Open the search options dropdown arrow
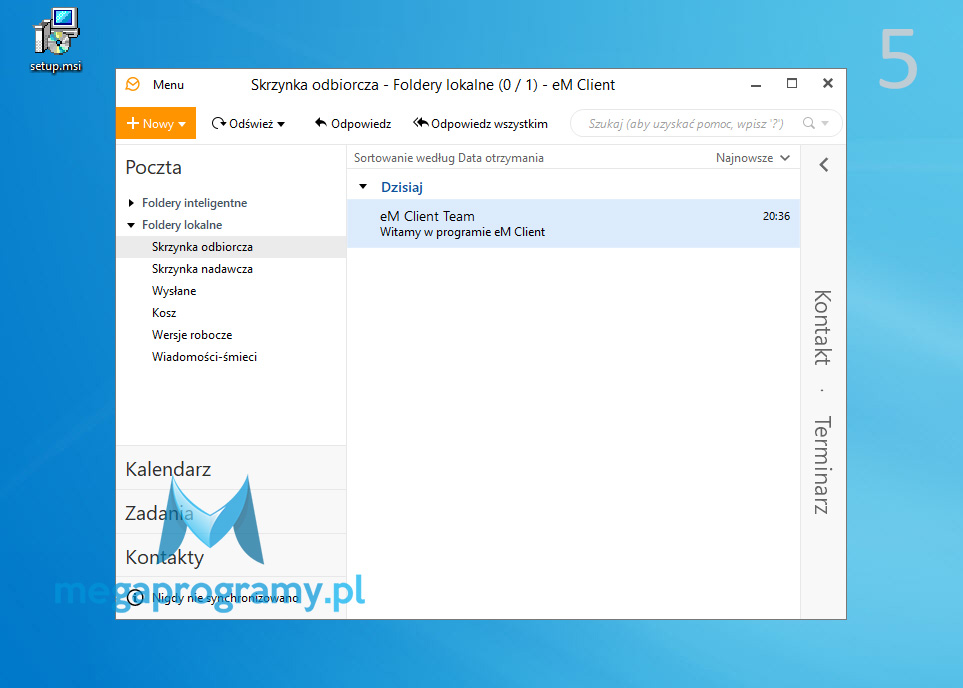 click(x=825, y=123)
